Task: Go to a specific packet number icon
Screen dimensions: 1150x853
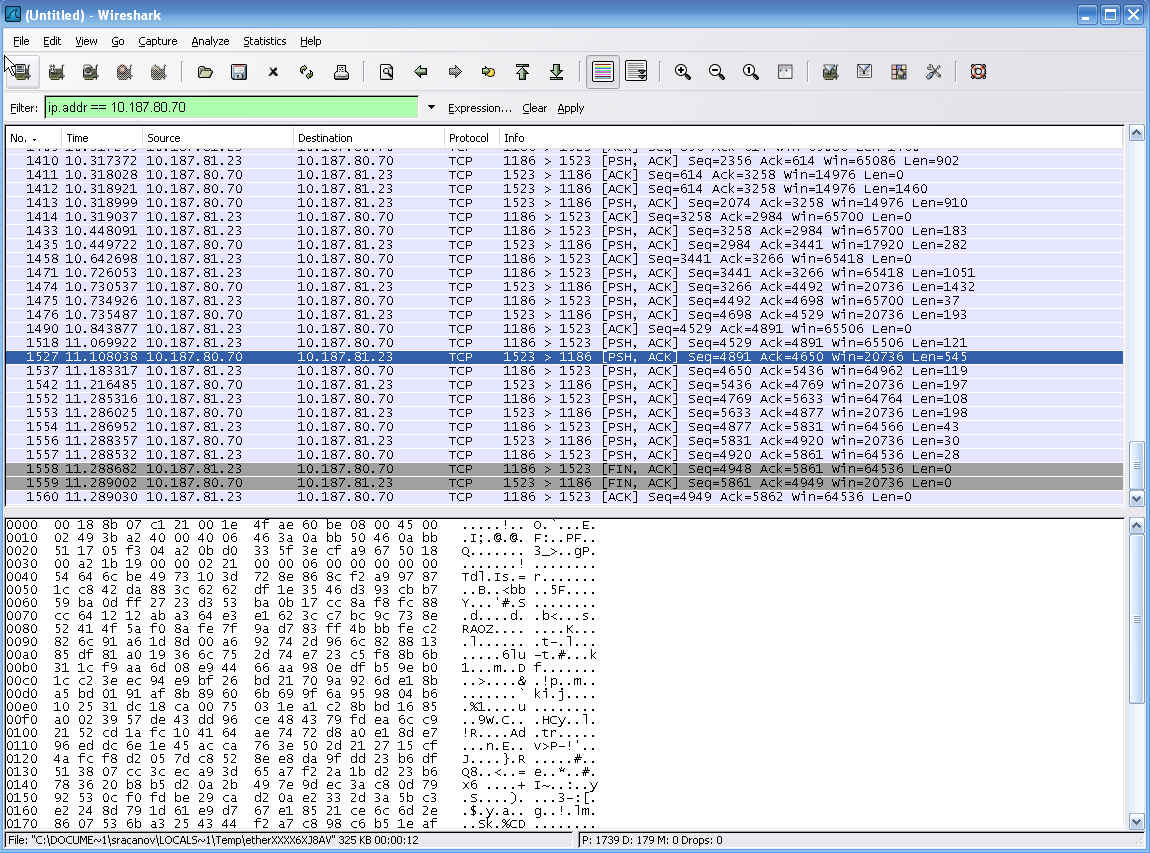Action: [488, 72]
